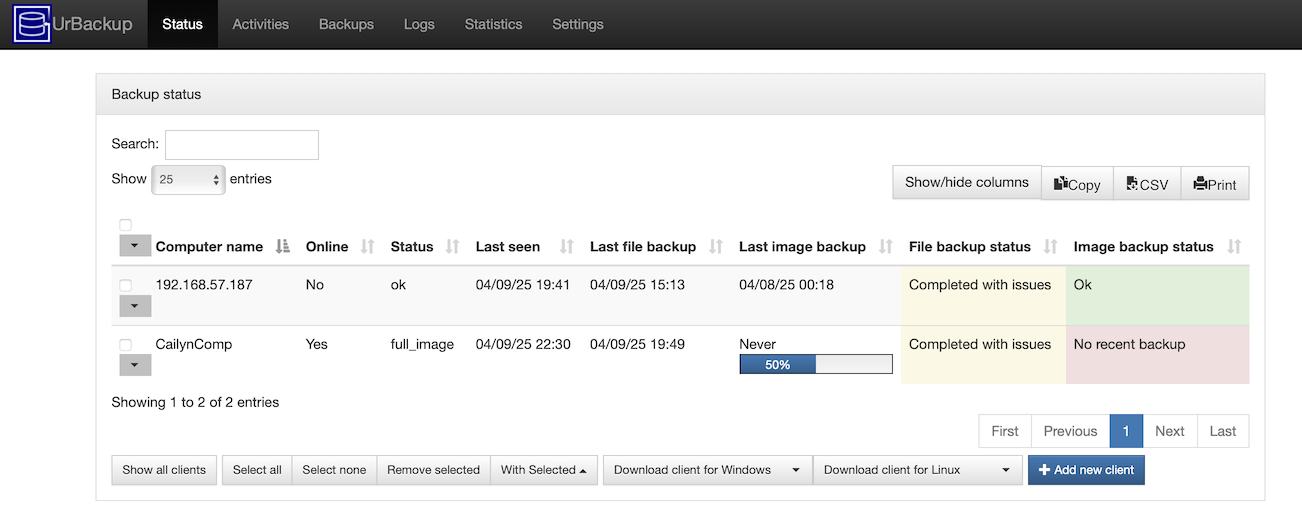Viewport: 1302px width, 526px height.
Task: Focus the Search input field
Action: (242, 145)
